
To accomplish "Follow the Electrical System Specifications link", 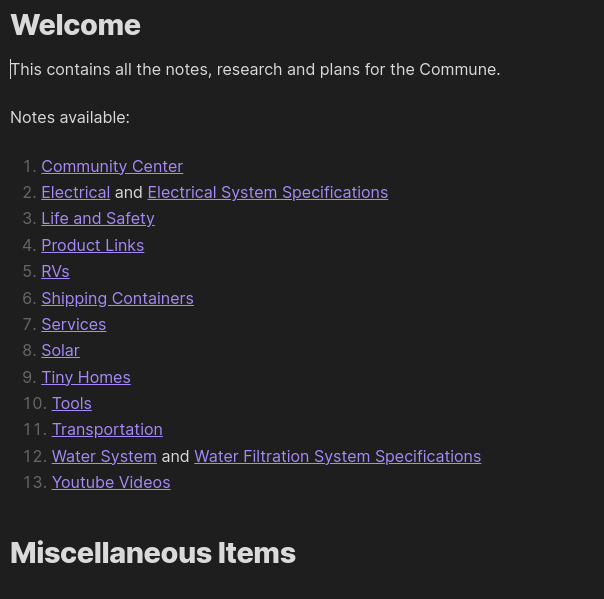I will point(267,192).
